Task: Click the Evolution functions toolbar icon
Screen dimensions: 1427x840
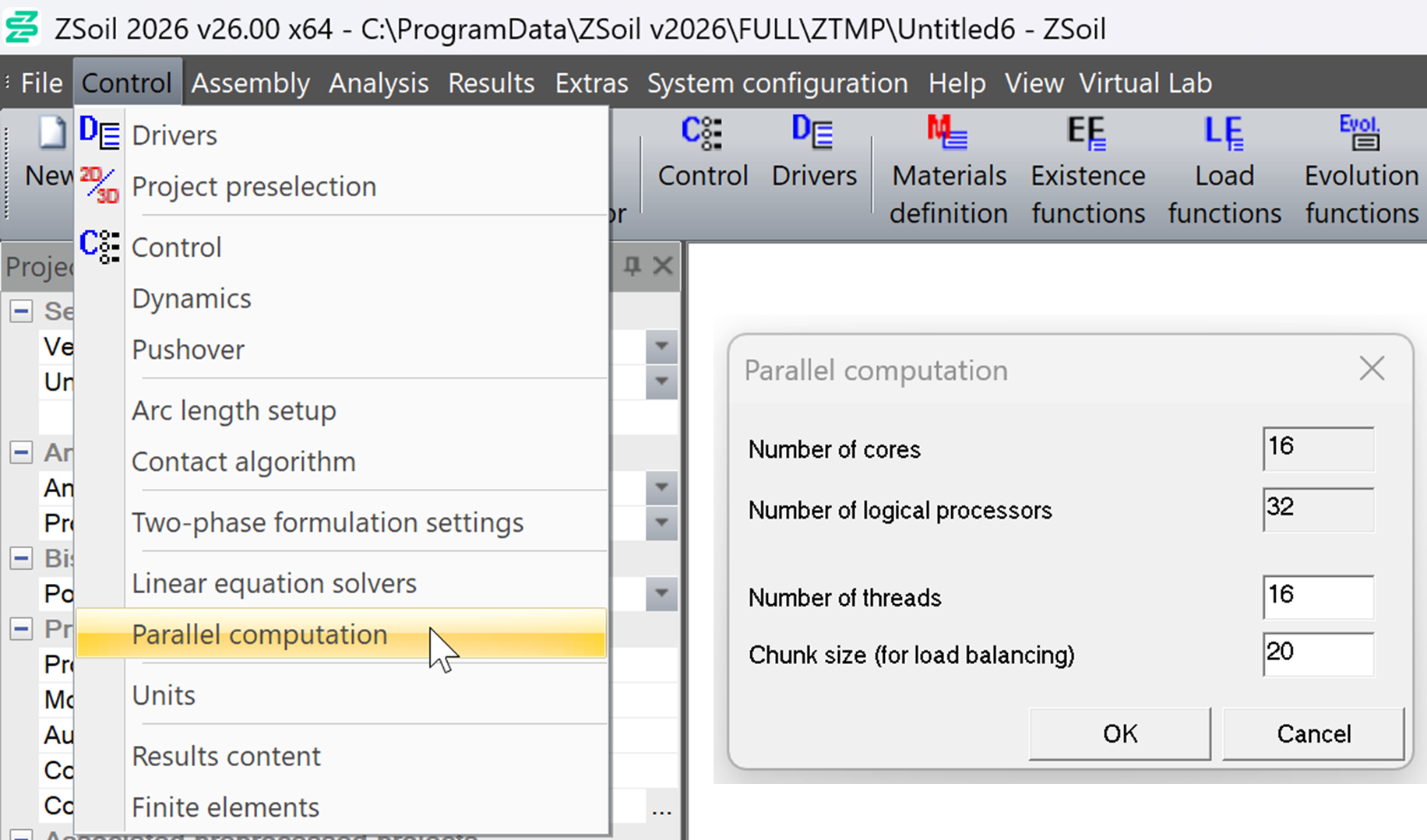Action: click(x=1360, y=133)
